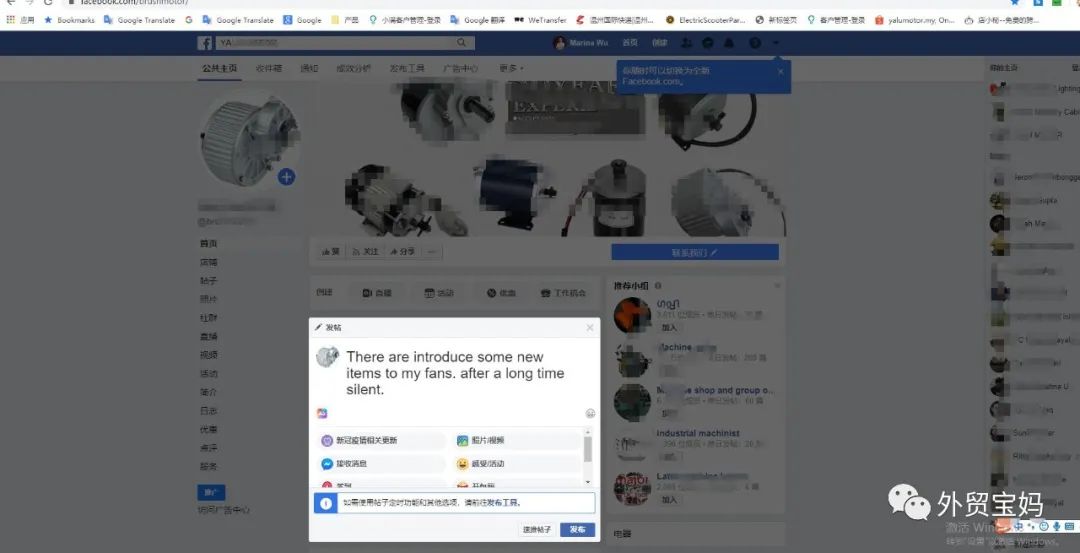
Task: Click 创建 in the Facebook top bar
Action: (x=660, y=43)
